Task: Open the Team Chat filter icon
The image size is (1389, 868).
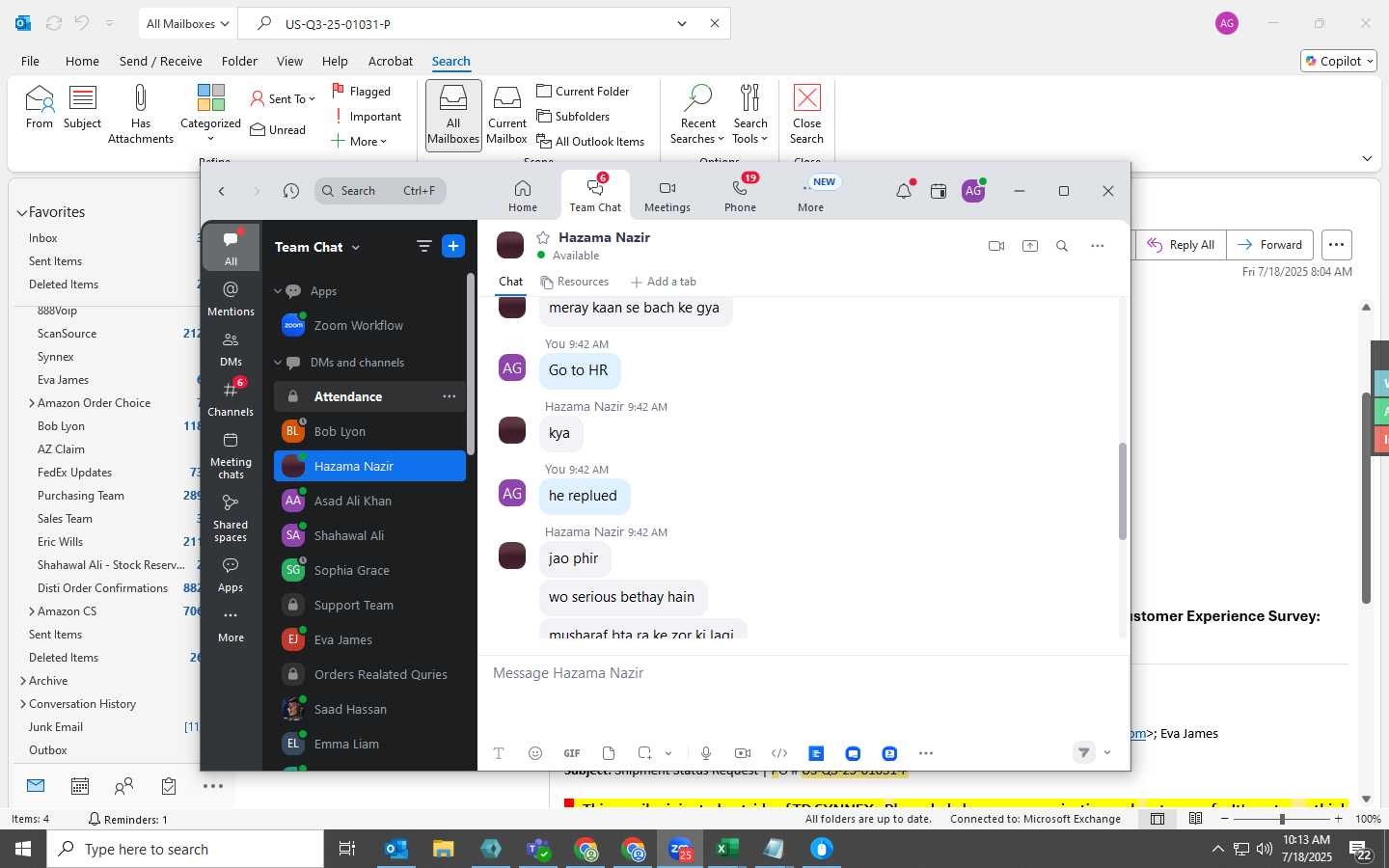Action: pos(423,246)
